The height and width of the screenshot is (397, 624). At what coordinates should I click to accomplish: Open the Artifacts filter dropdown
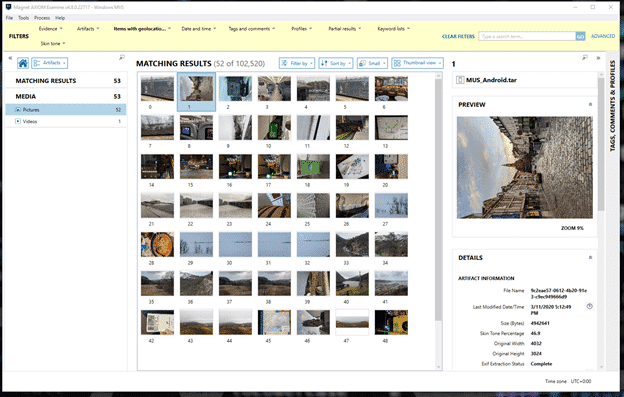(88, 29)
